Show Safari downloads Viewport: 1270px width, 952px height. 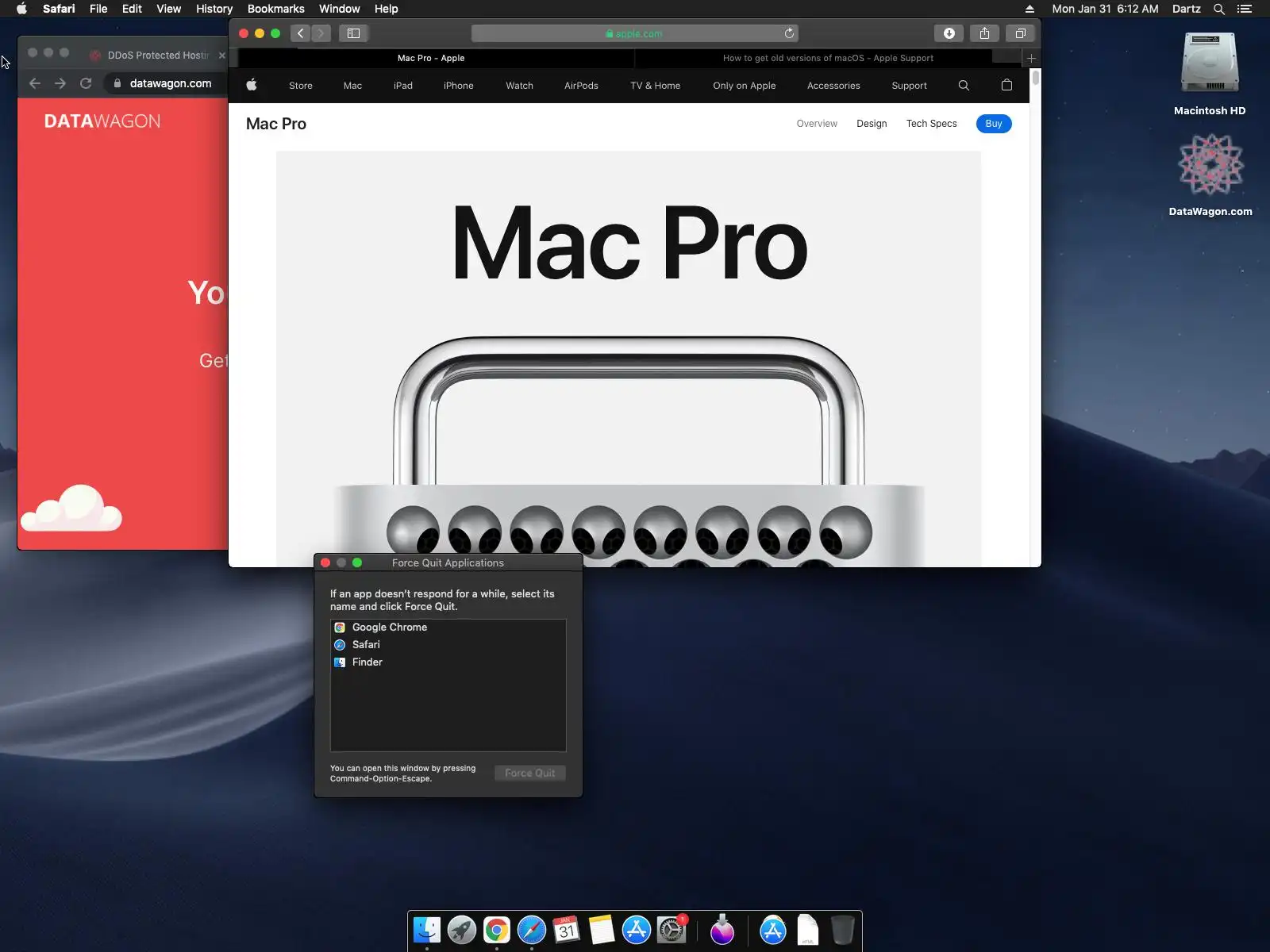tap(949, 33)
